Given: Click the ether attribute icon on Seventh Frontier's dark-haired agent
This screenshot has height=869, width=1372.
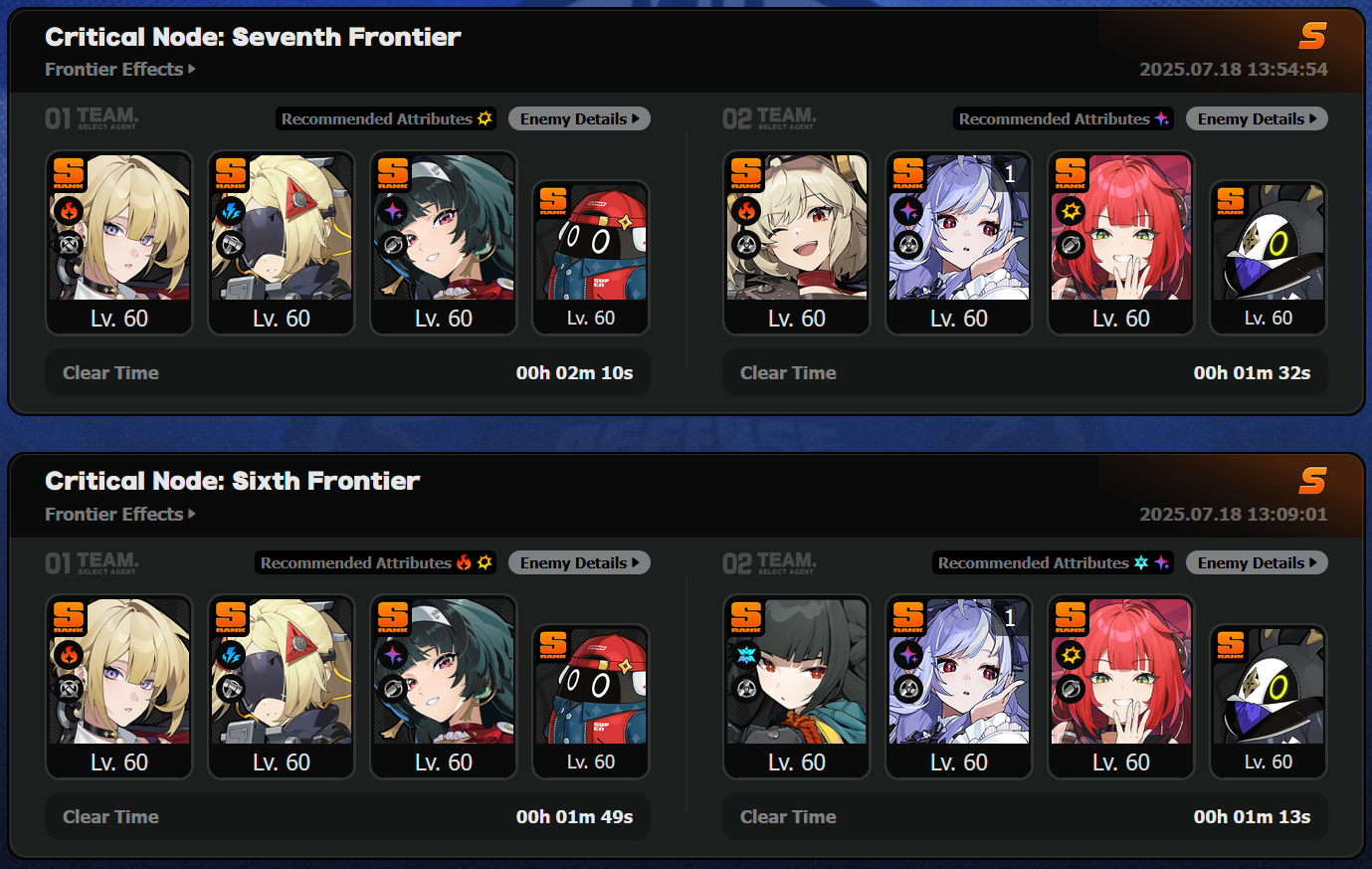Looking at the screenshot, I should pyautogui.click(x=393, y=210).
